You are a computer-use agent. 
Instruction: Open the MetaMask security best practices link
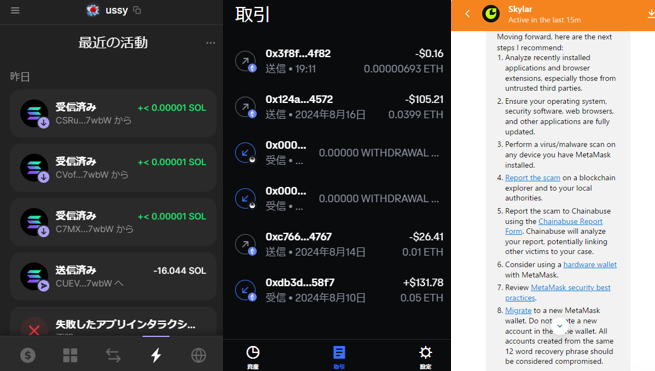click(x=558, y=292)
